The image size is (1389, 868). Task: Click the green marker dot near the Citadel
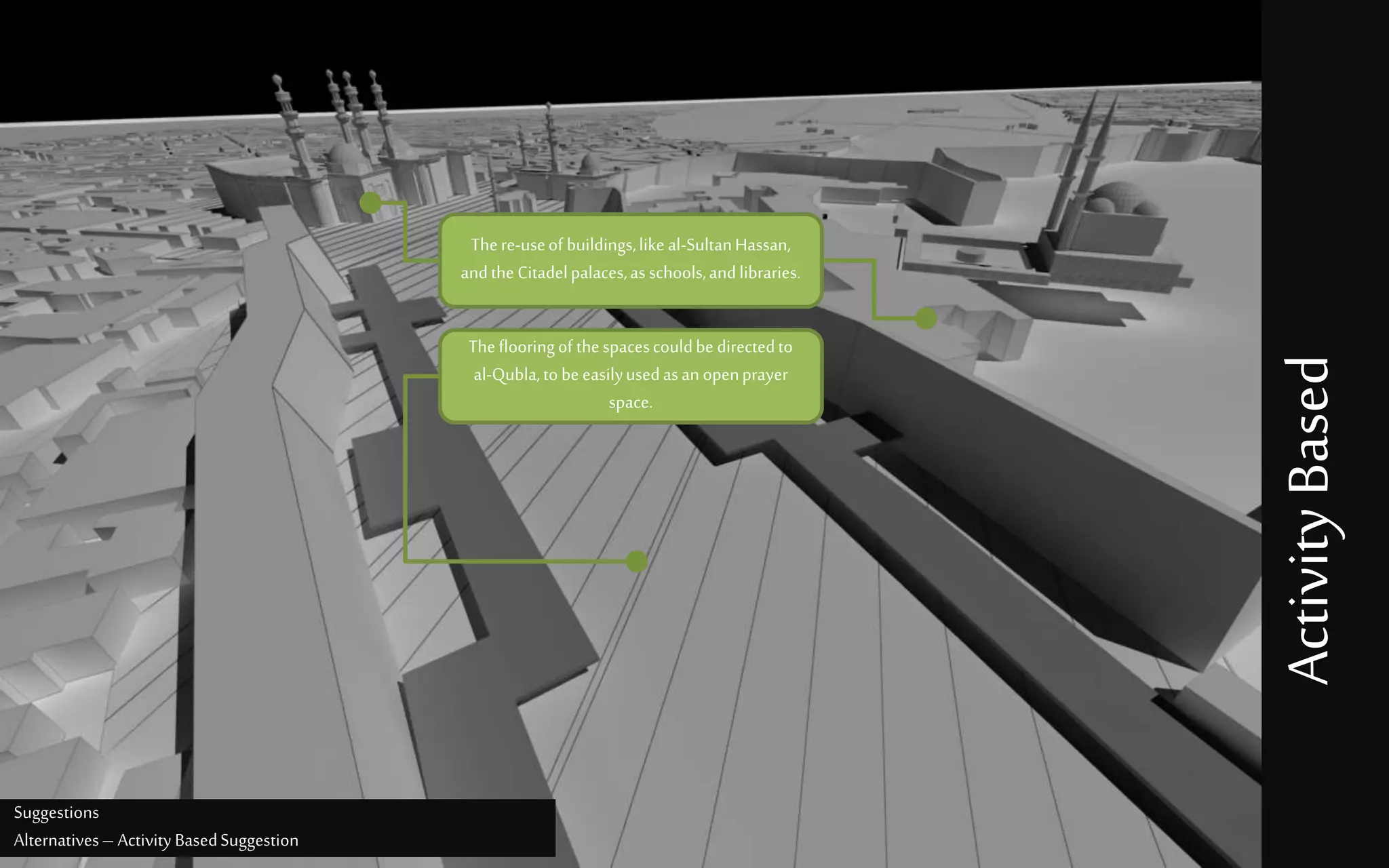[926, 317]
